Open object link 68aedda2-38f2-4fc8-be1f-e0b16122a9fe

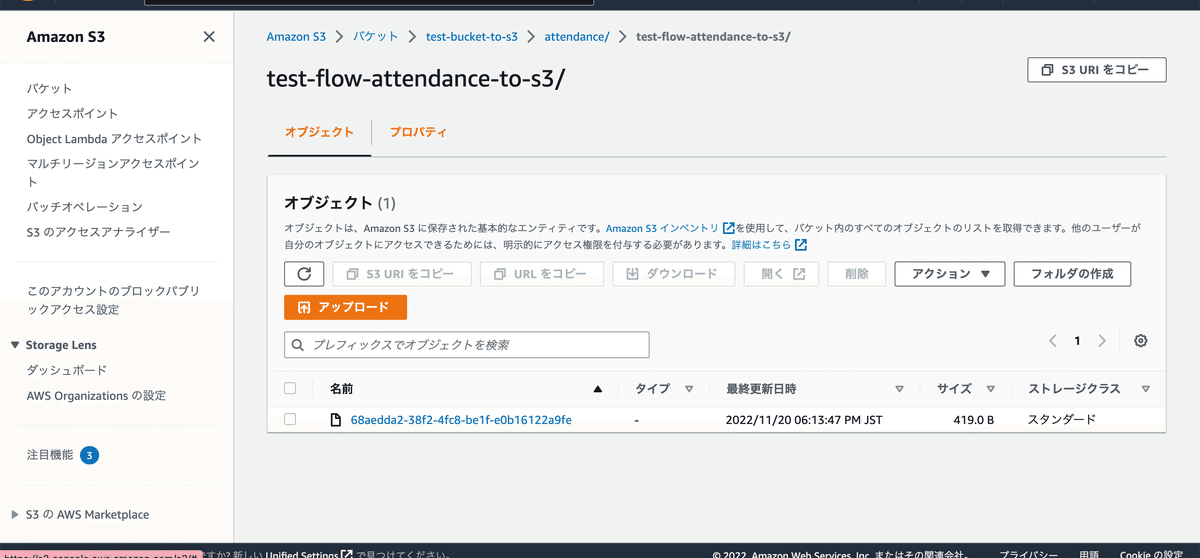[461, 420]
